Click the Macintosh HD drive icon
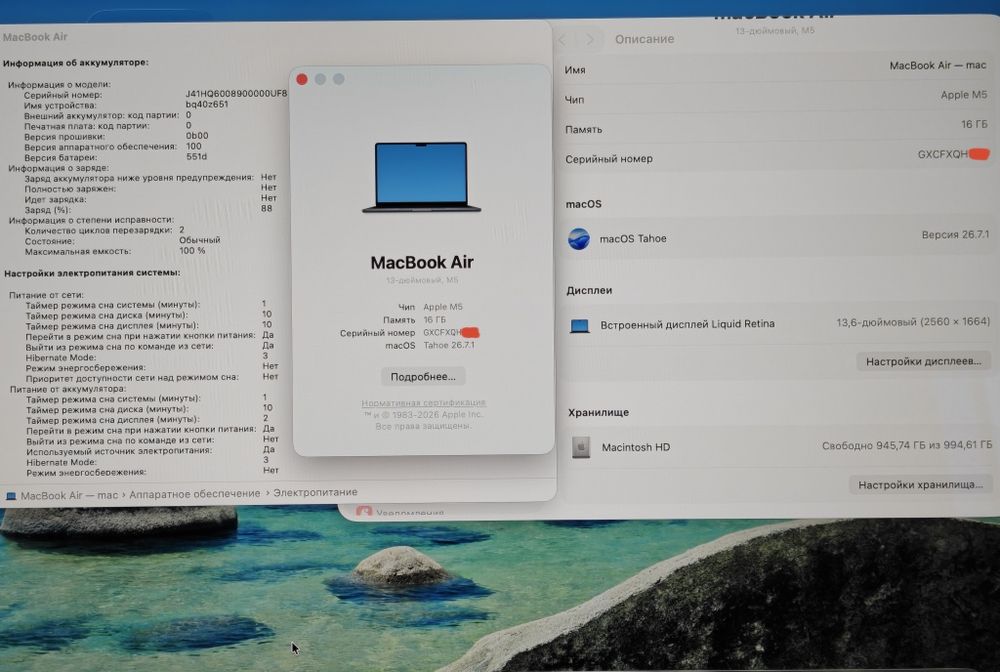The width and height of the screenshot is (1000, 672). click(580, 448)
